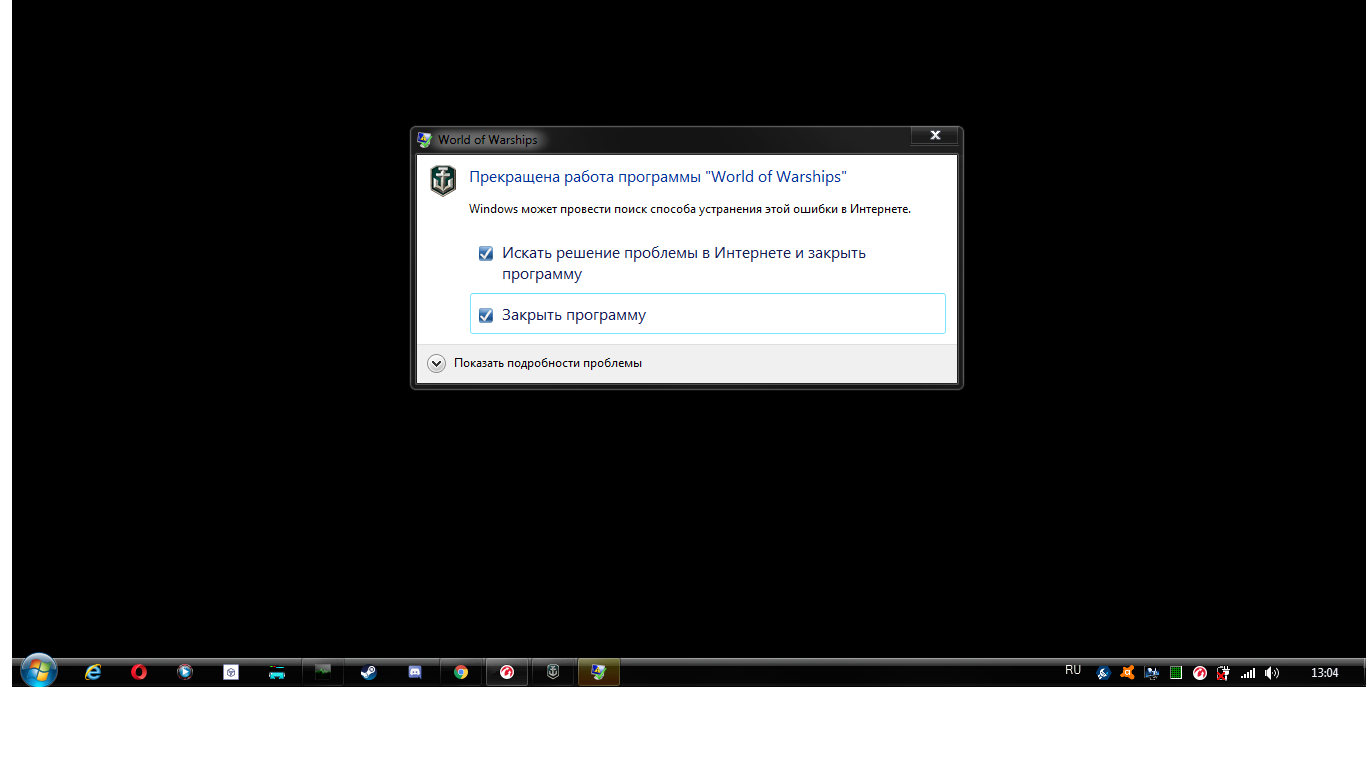
Task: Open the volume speaker tray icon
Action: [1272, 673]
